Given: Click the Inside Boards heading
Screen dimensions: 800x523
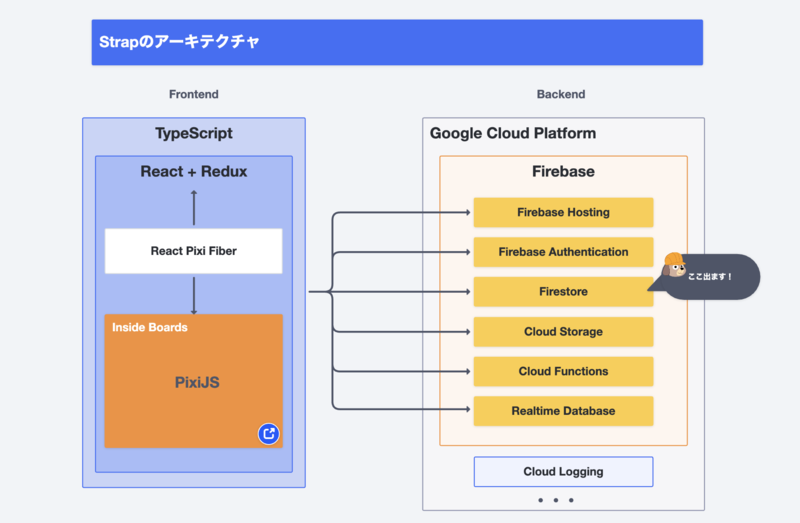Looking at the screenshot, I should tap(149, 328).
